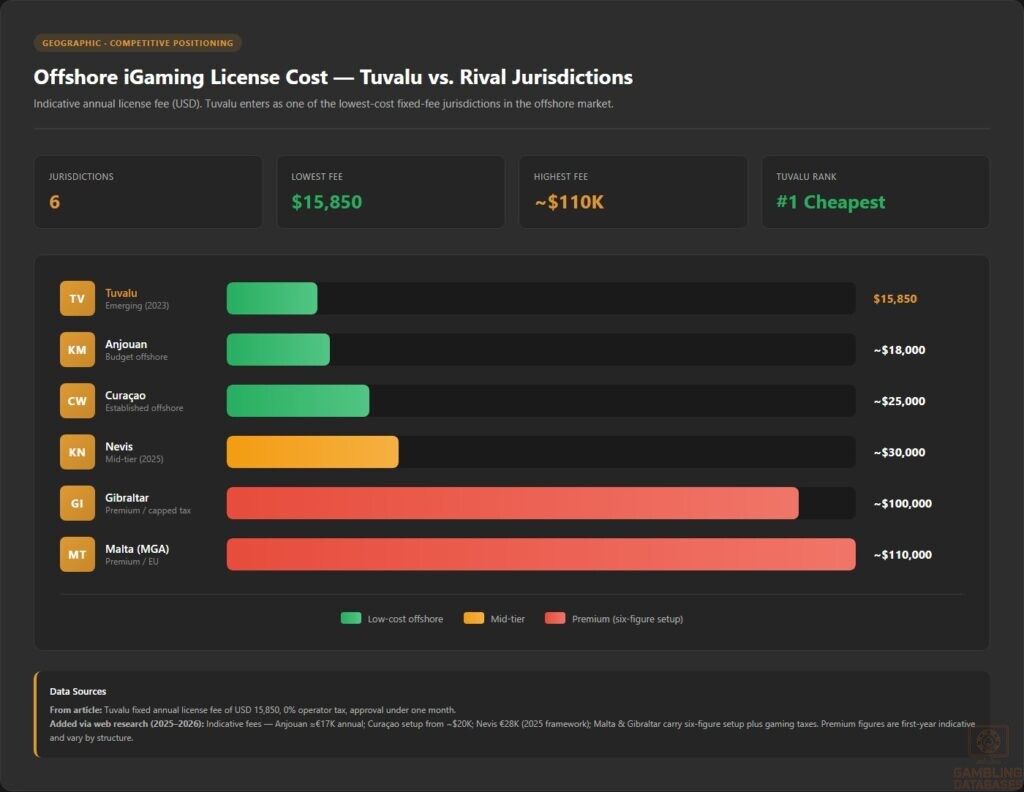Click the Lowest Fee $15,850 value
The width and height of the screenshot is (1024, 792).
[x=327, y=202]
